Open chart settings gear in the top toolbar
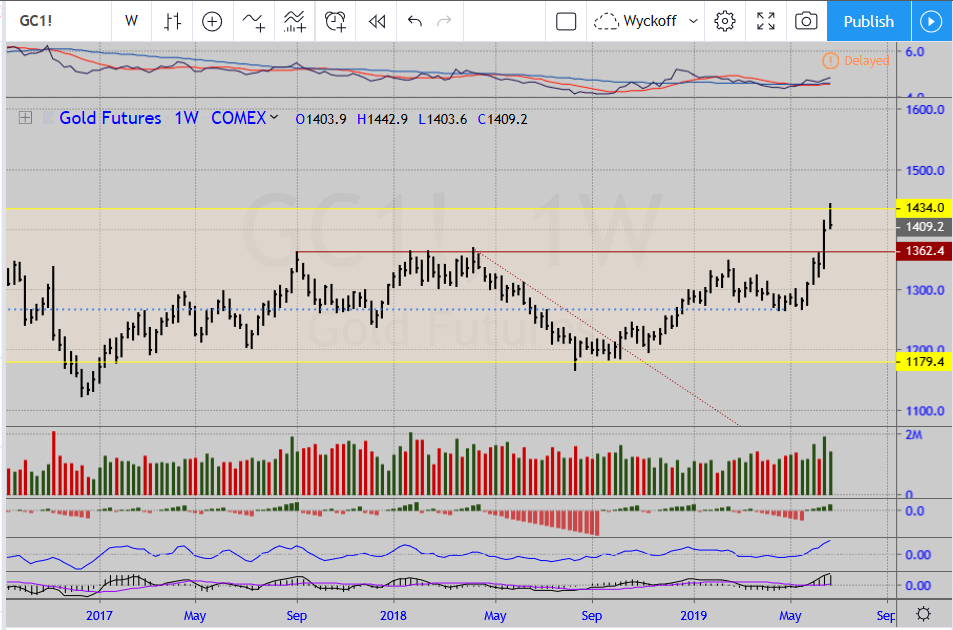953x630 pixels. [x=725, y=21]
